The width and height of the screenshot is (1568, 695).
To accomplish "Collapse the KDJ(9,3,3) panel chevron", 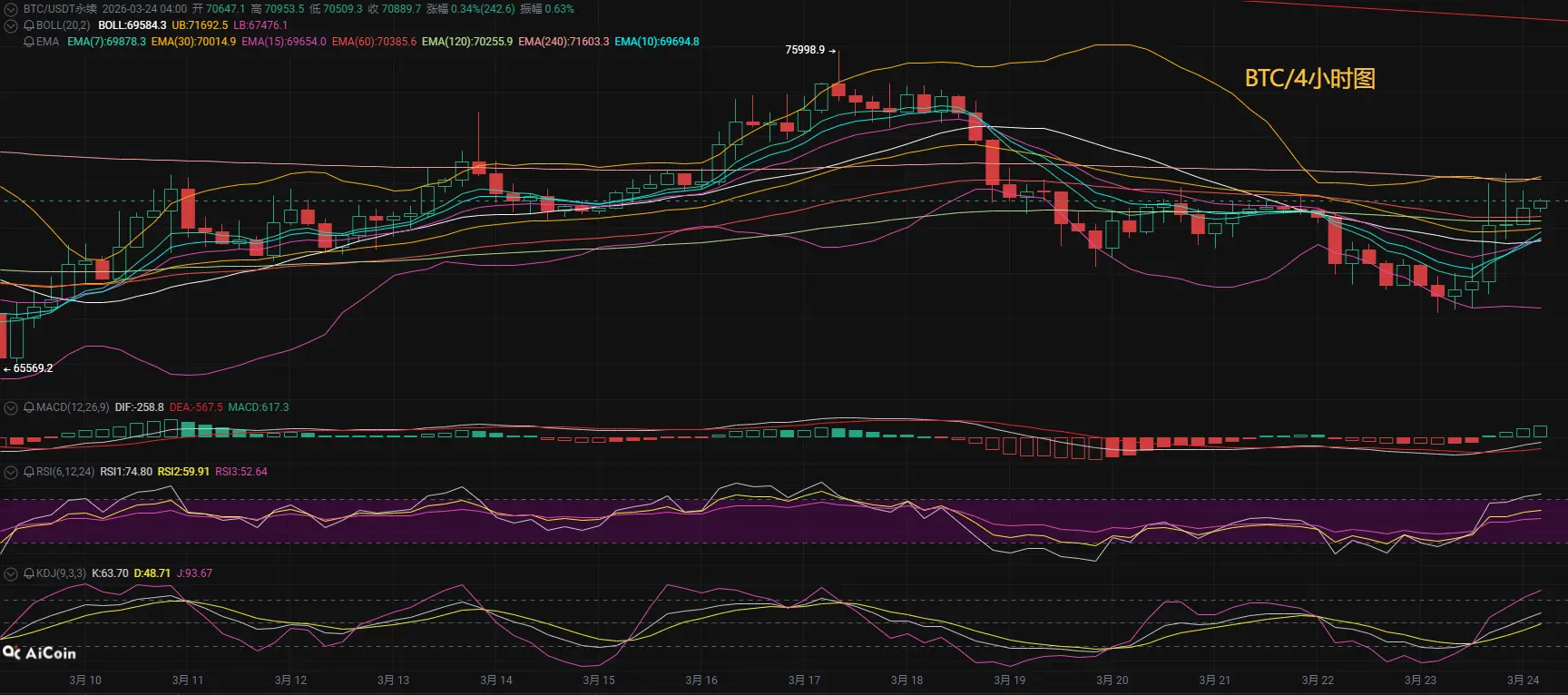I will click(11, 573).
